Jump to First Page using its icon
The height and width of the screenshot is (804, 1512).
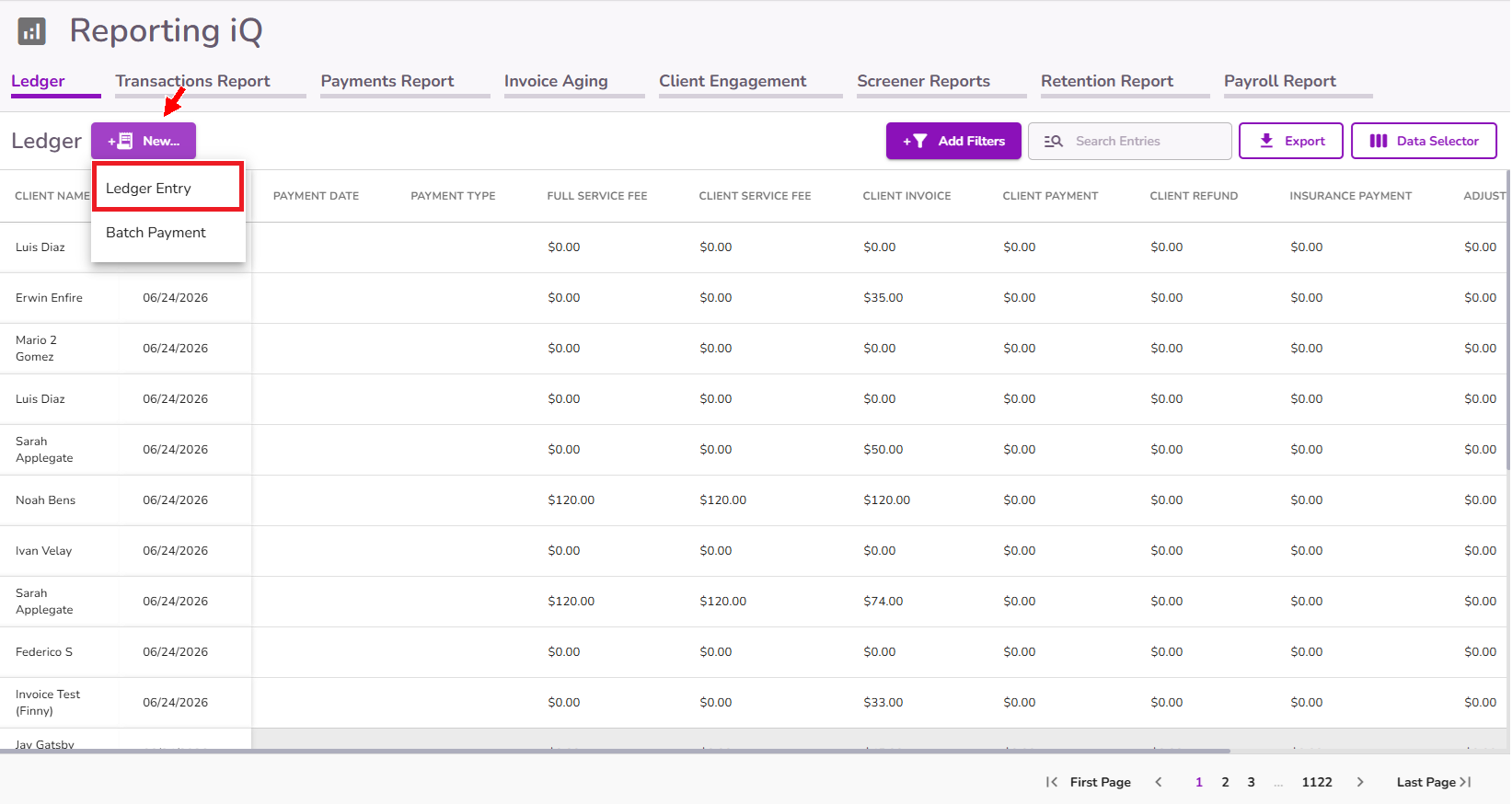pos(1051,782)
